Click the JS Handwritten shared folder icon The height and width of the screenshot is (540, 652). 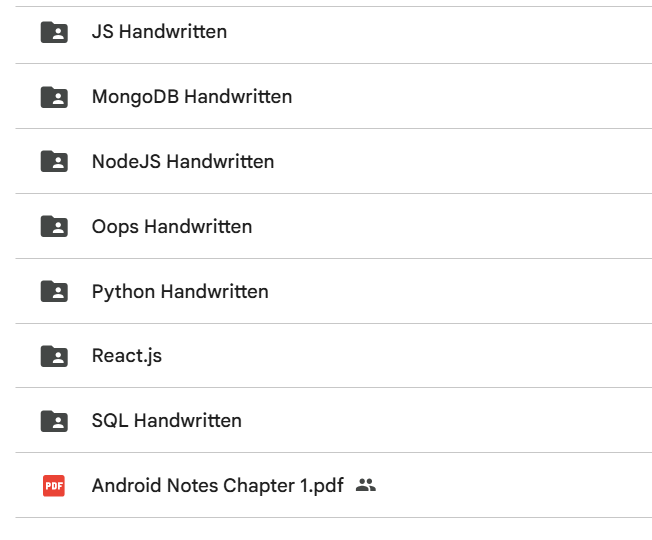pos(54,32)
